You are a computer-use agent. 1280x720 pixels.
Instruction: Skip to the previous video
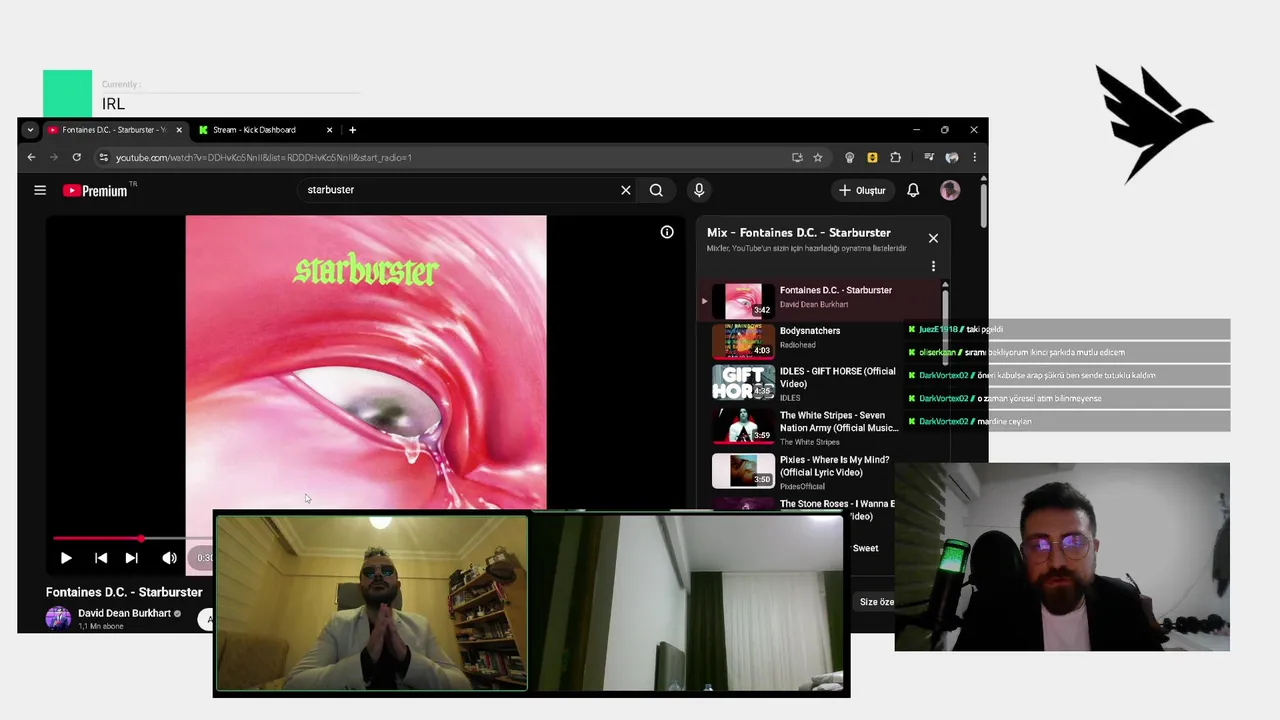pos(101,558)
